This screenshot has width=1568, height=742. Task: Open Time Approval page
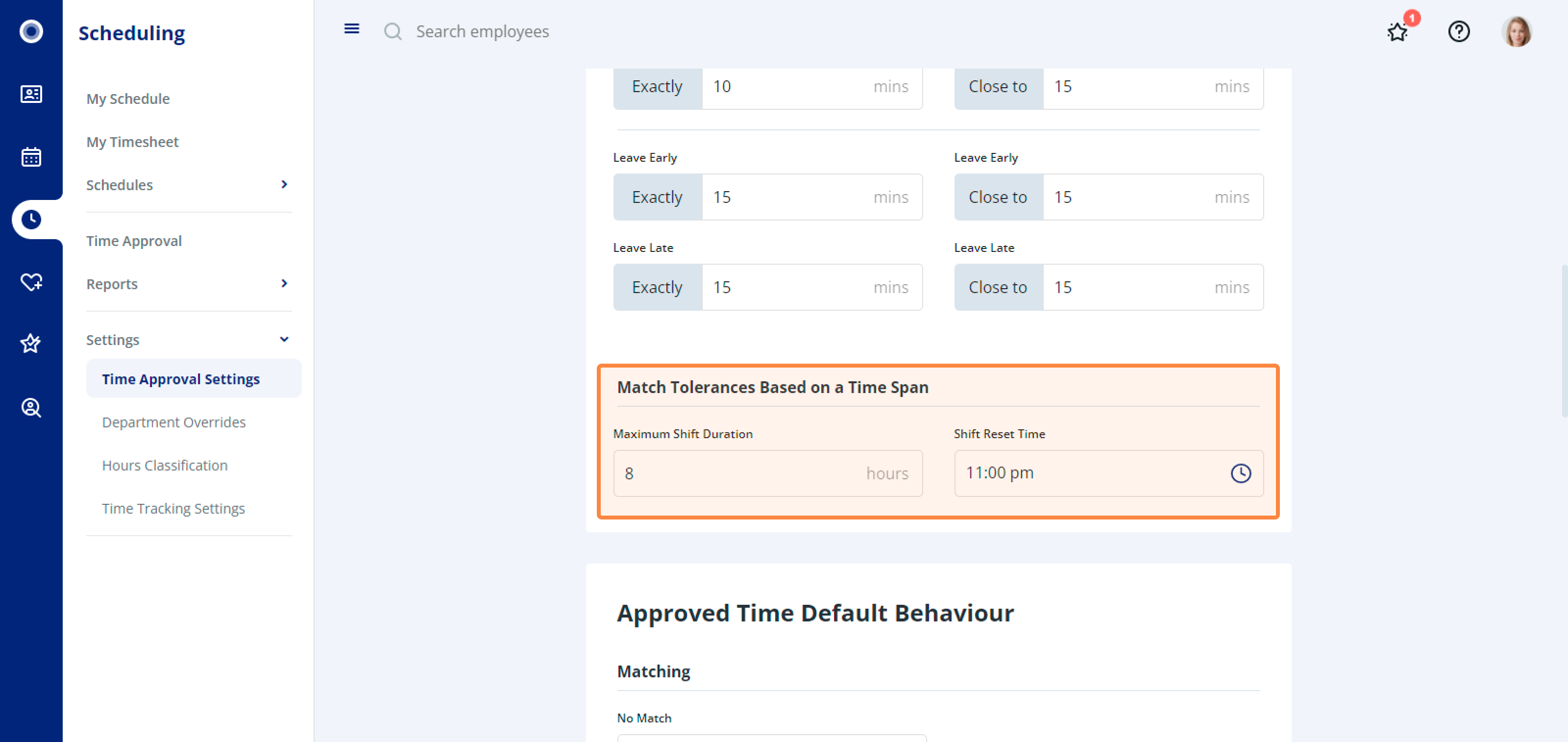click(134, 241)
